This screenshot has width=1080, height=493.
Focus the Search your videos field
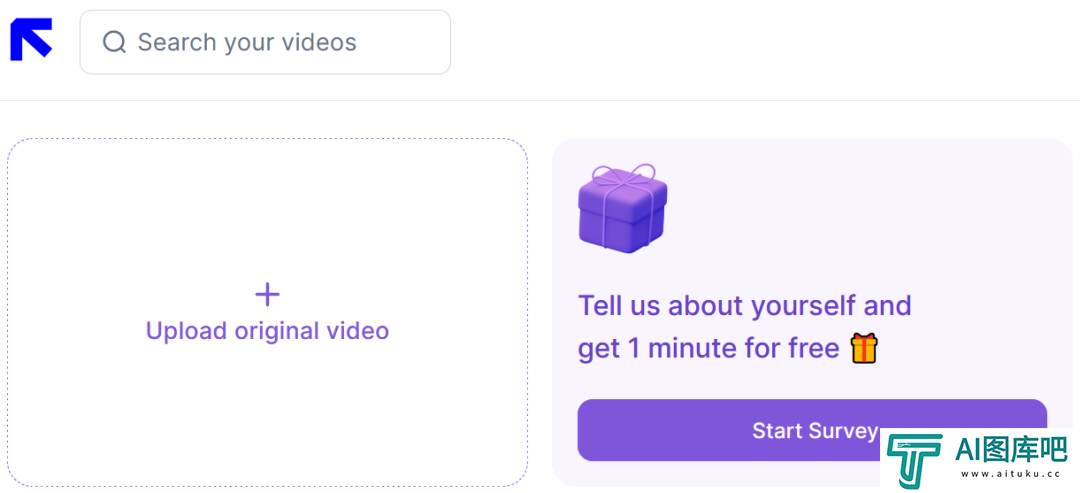(265, 42)
